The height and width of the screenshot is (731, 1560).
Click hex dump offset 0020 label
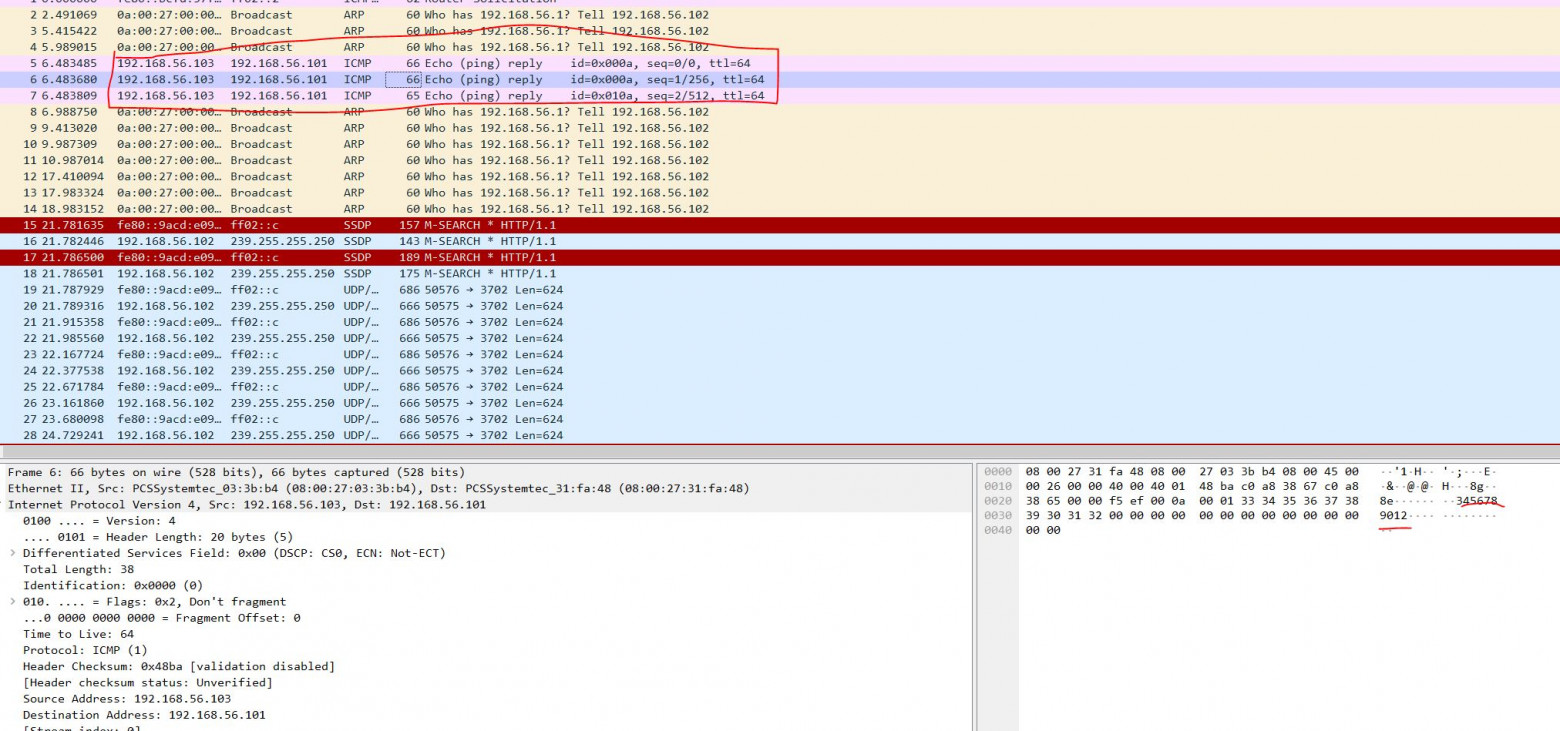pyautogui.click(x=998, y=501)
